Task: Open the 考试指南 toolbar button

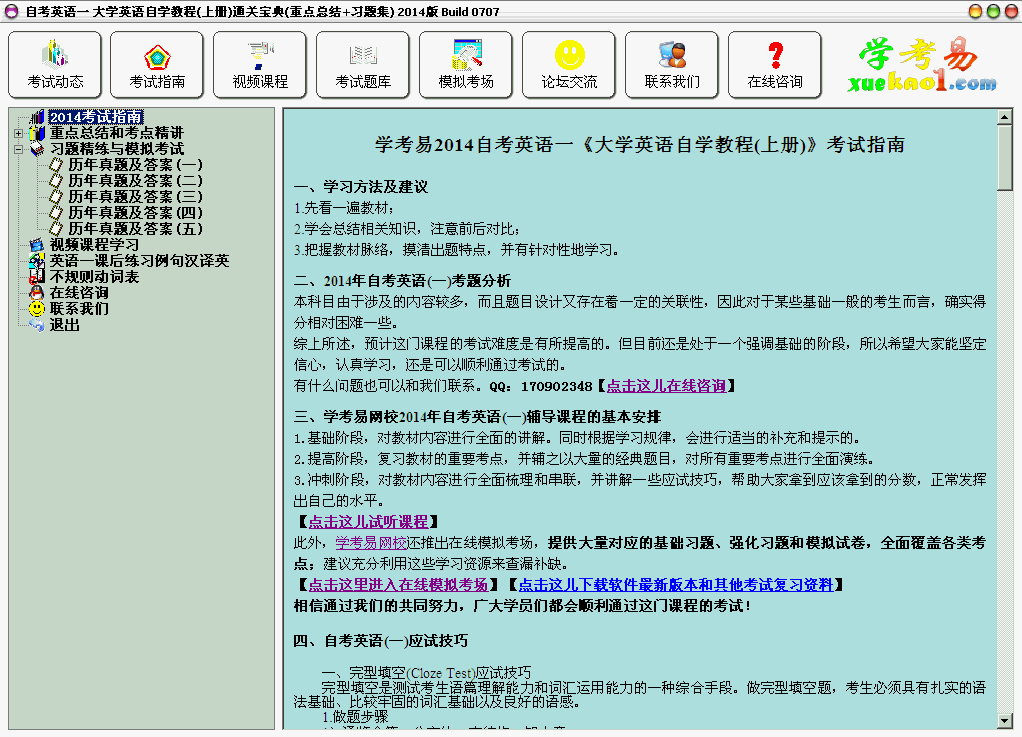Action: coord(157,65)
